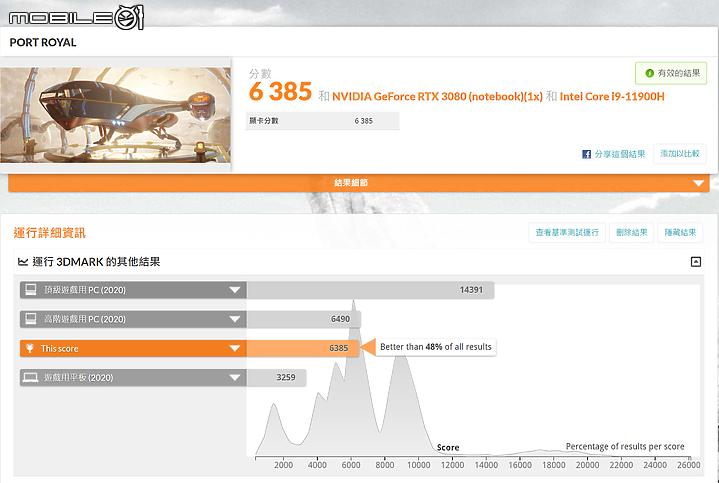Click the 添加以比較 button
The image size is (719, 483).
(680, 154)
